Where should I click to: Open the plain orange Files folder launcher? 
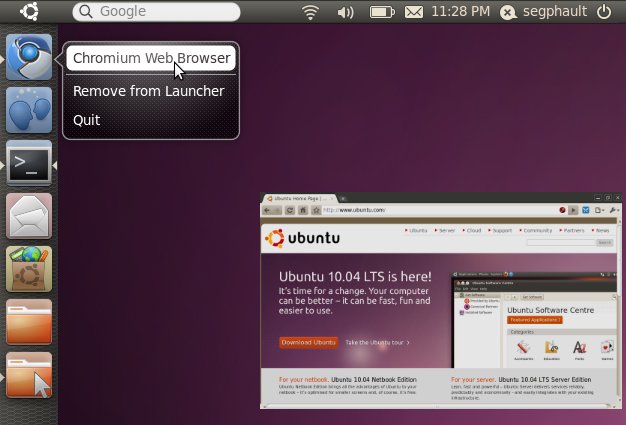pyautogui.click(x=29, y=322)
